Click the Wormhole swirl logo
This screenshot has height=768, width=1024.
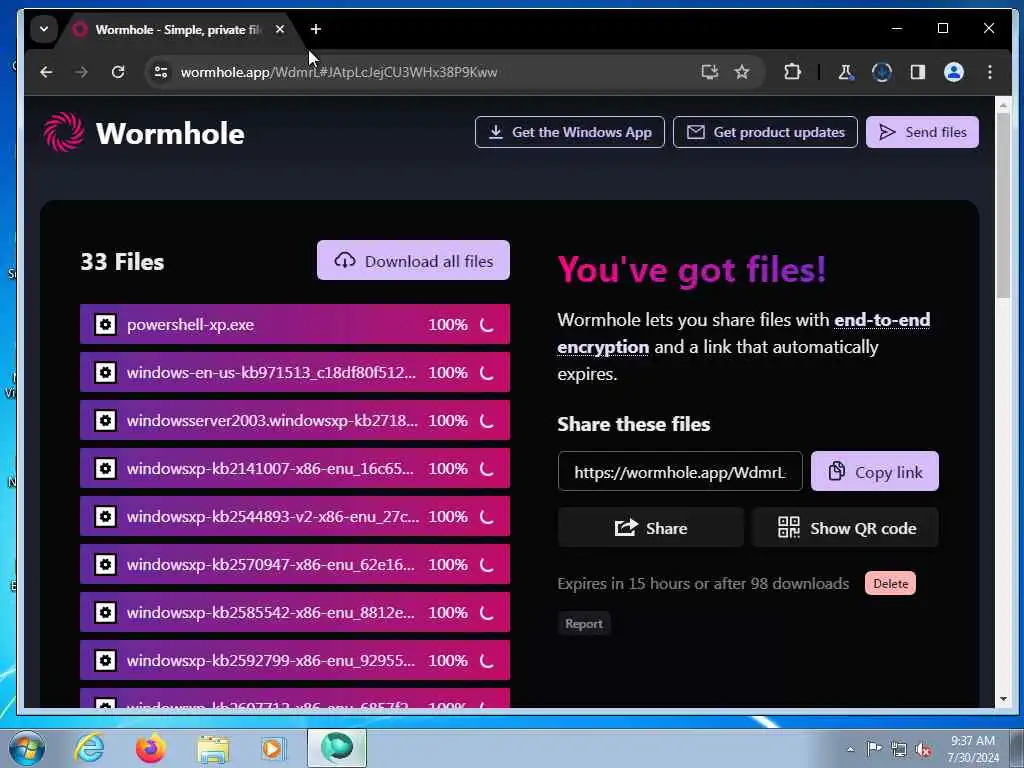tap(63, 133)
